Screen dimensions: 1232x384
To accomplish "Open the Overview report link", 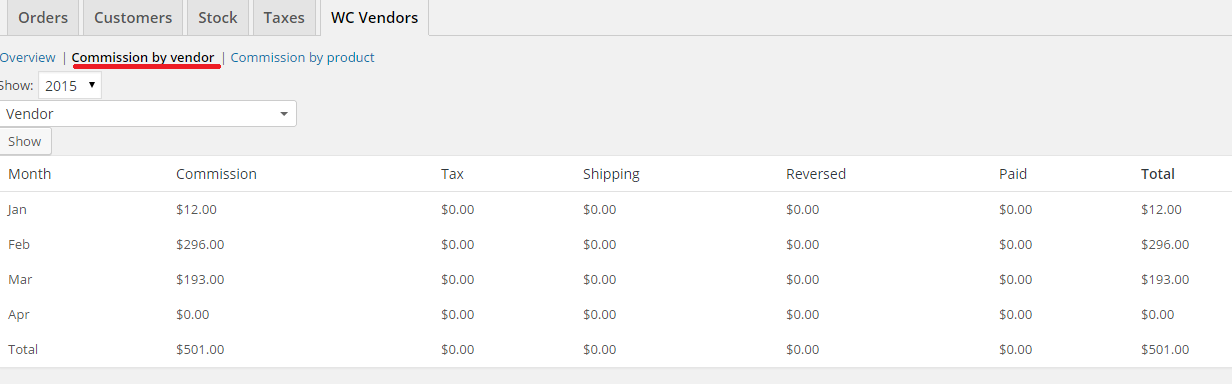I will (27, 58).
